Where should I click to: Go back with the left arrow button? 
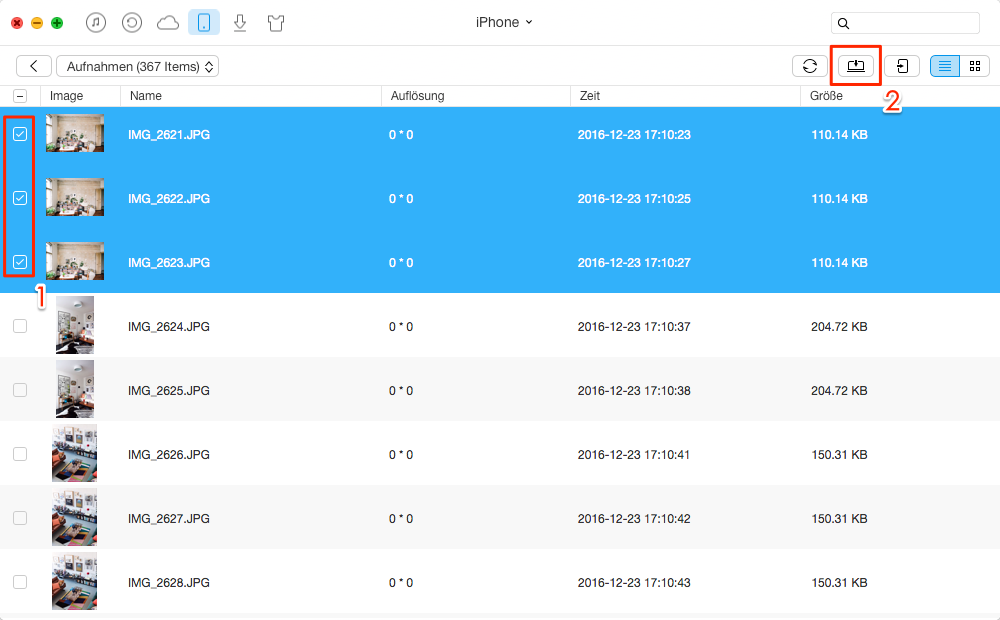pos(34,66)
